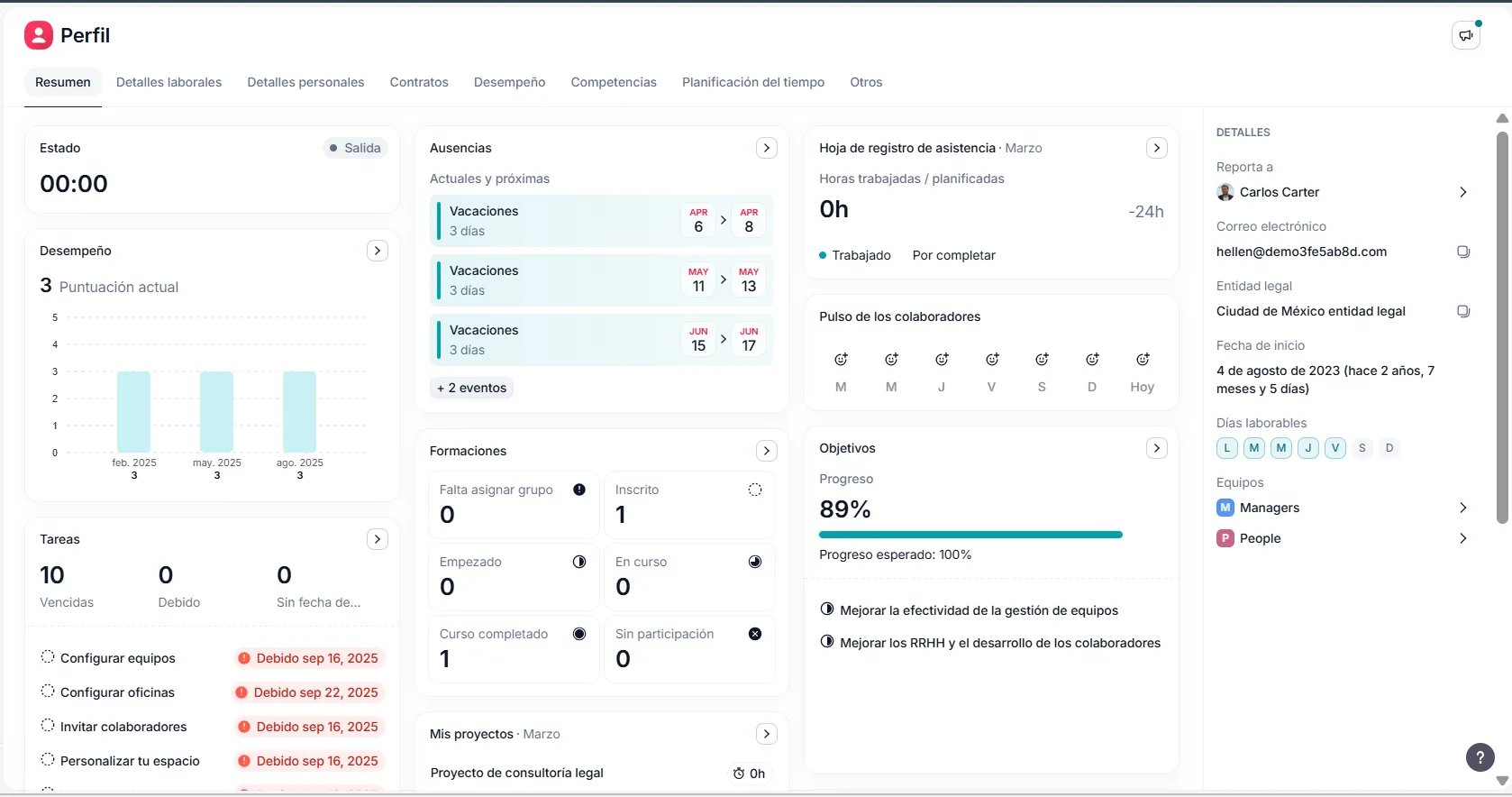Select today's pulse mood face icon

pos(1142,360)
